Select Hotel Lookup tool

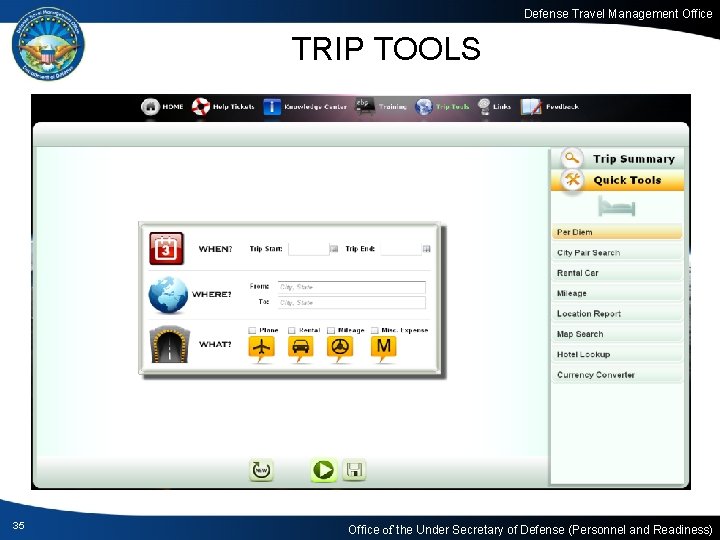tap(617, 354)
